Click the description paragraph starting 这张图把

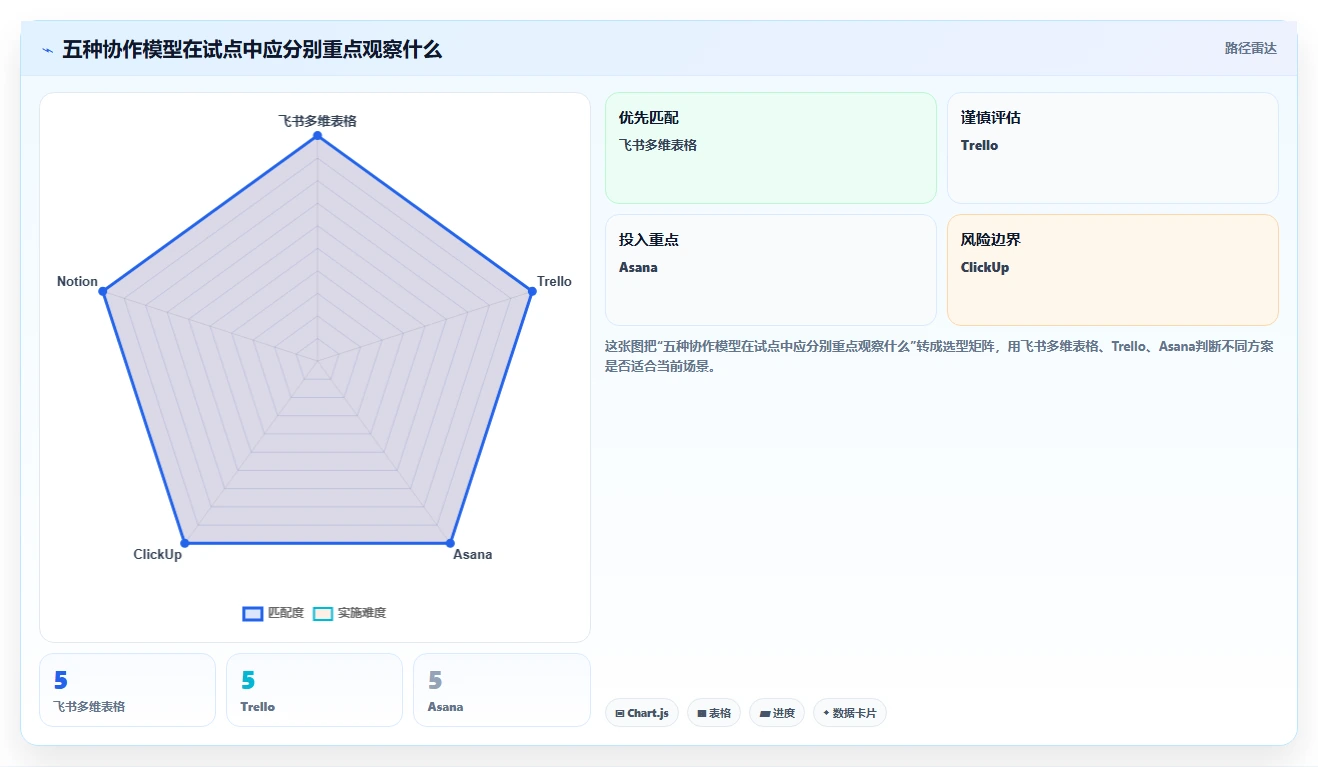939,356
